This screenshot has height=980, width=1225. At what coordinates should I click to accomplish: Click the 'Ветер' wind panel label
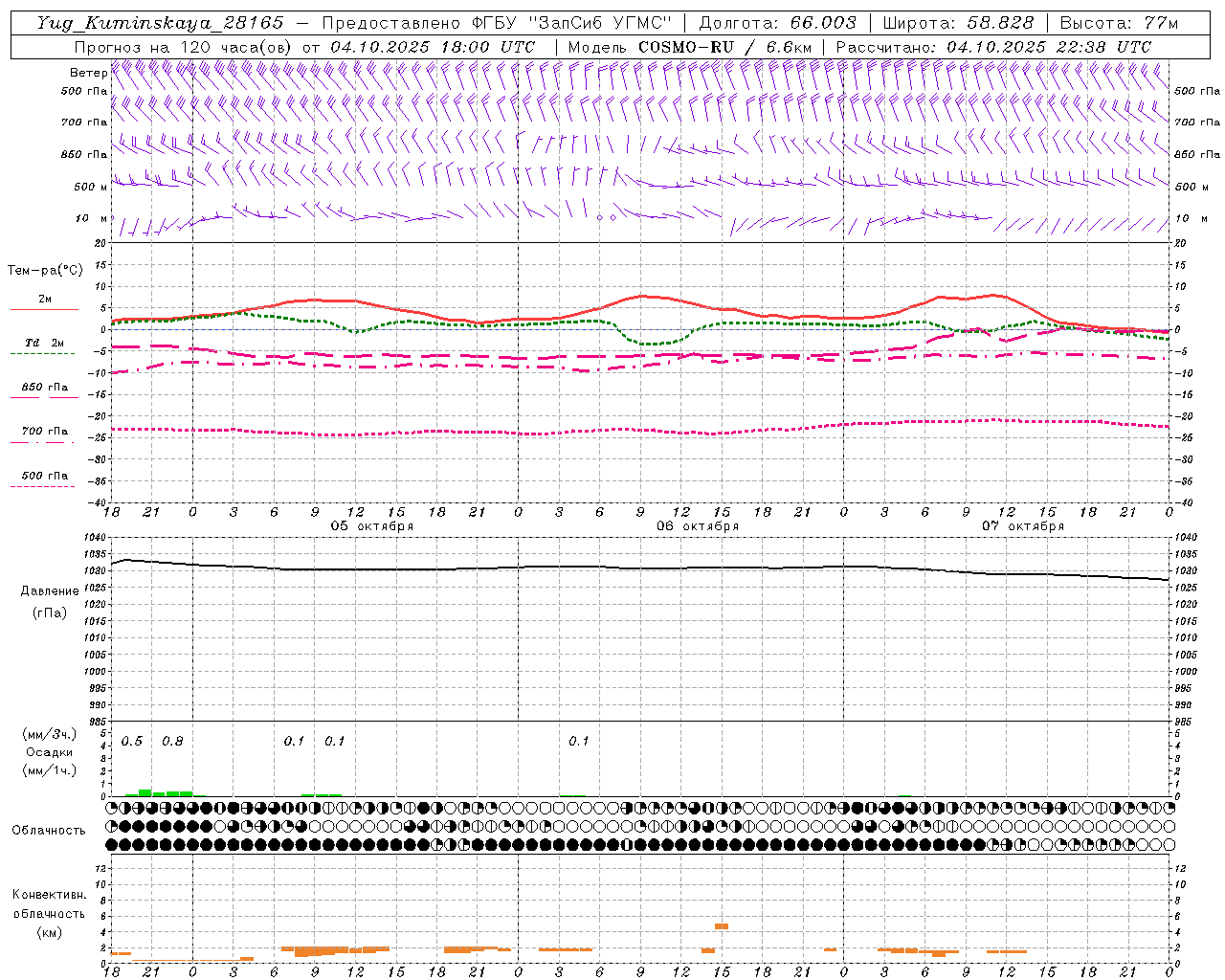point(88,73)
